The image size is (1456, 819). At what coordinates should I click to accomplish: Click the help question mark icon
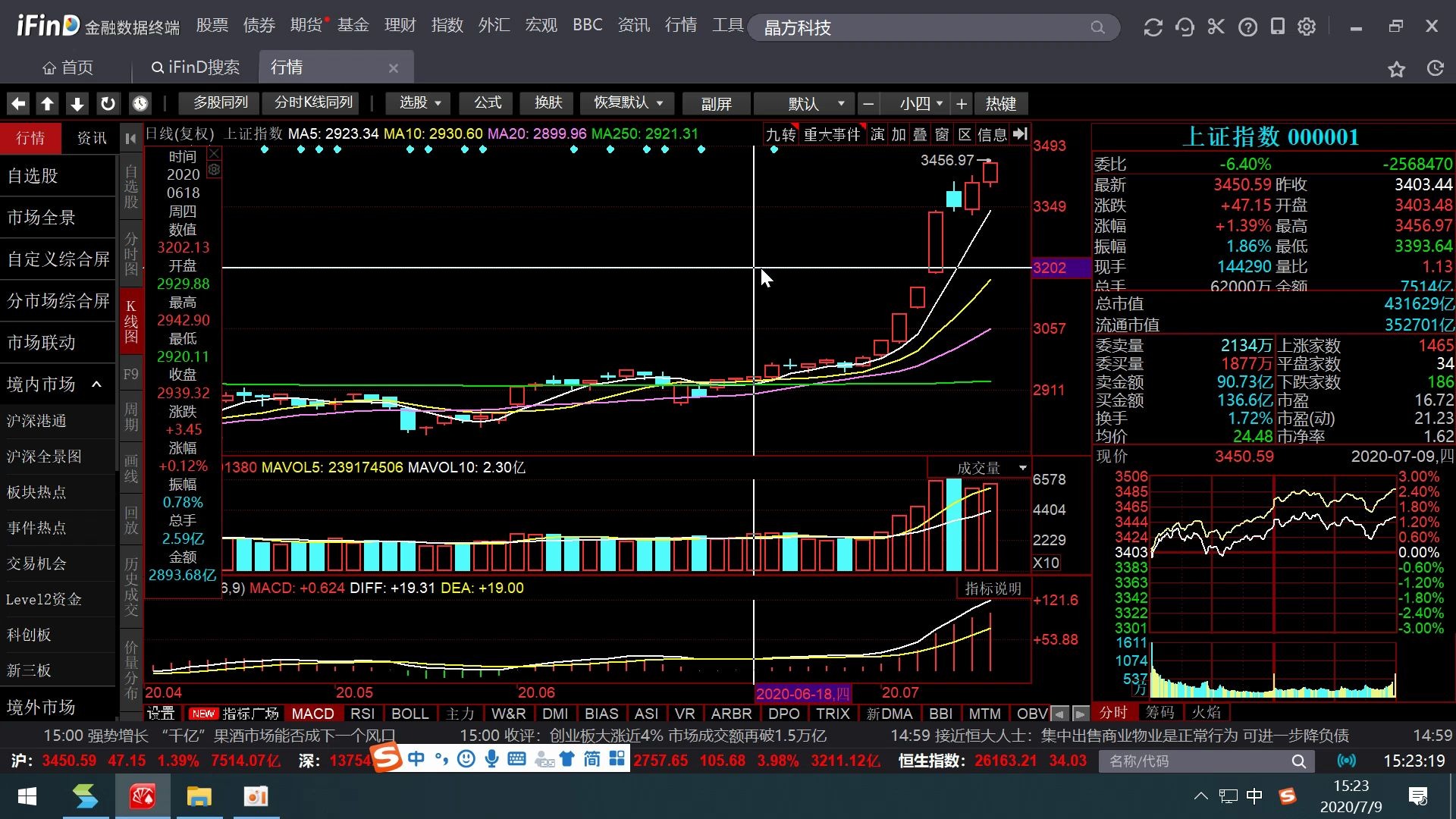click(1247, 27)
